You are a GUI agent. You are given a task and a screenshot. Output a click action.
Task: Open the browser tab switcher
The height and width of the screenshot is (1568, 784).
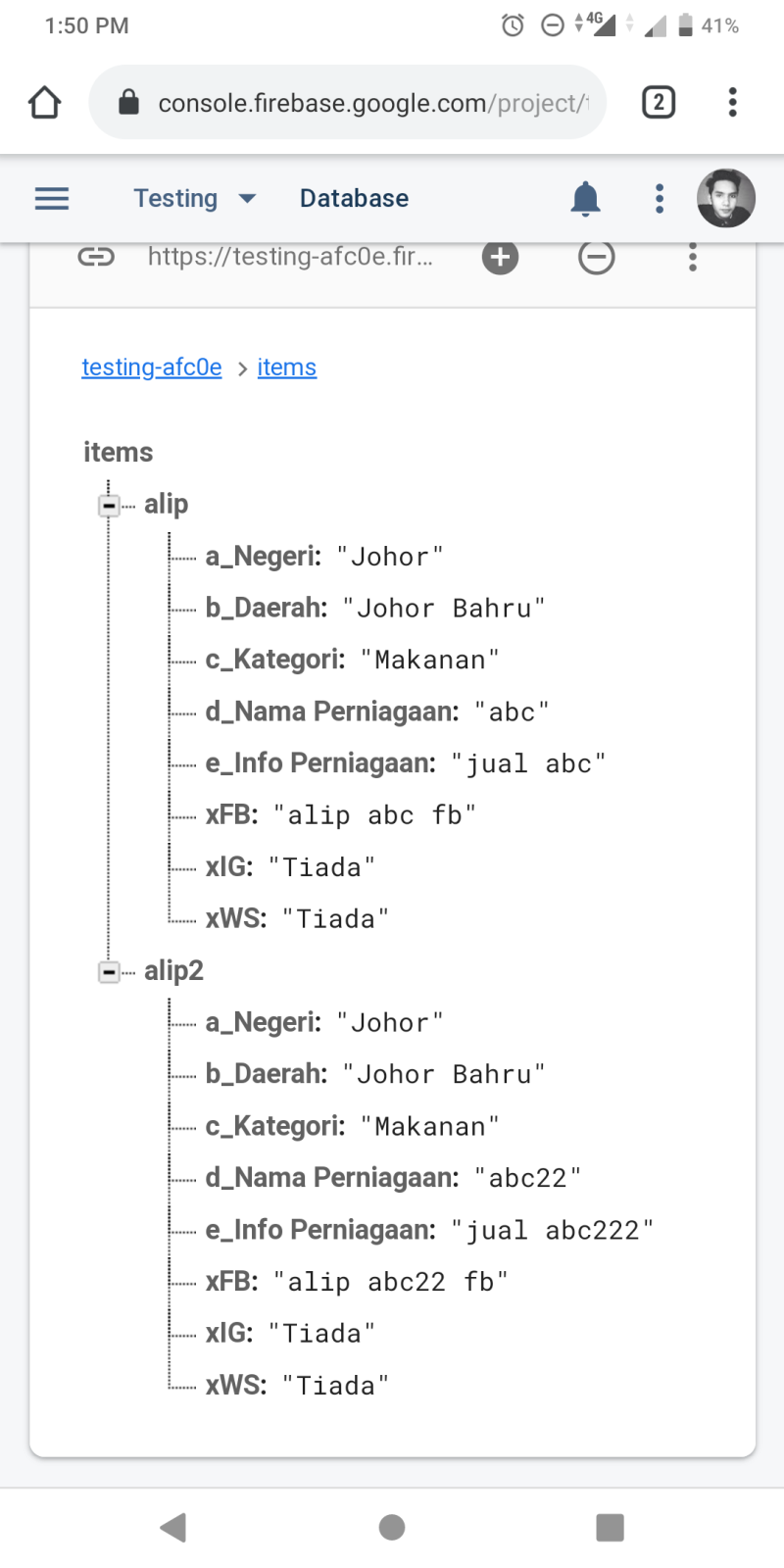point(659,102)
